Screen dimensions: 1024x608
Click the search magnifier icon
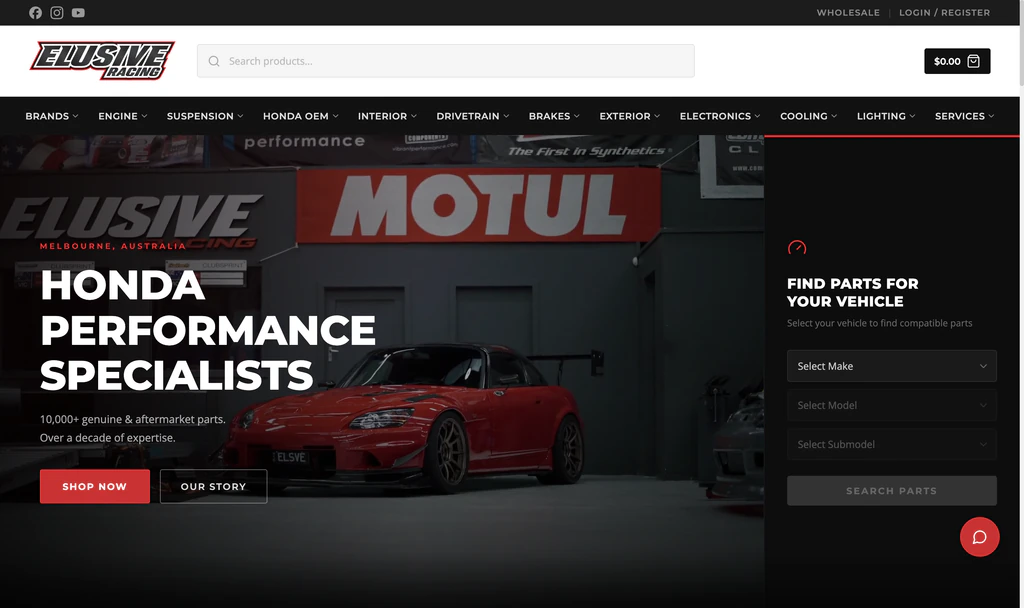214,61
